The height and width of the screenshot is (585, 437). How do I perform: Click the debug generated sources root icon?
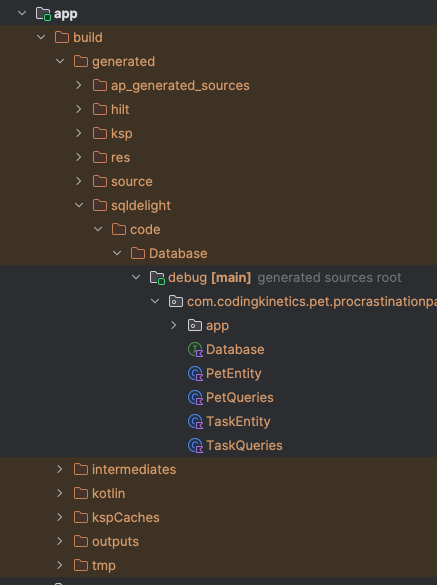click(x=157, y=278)
